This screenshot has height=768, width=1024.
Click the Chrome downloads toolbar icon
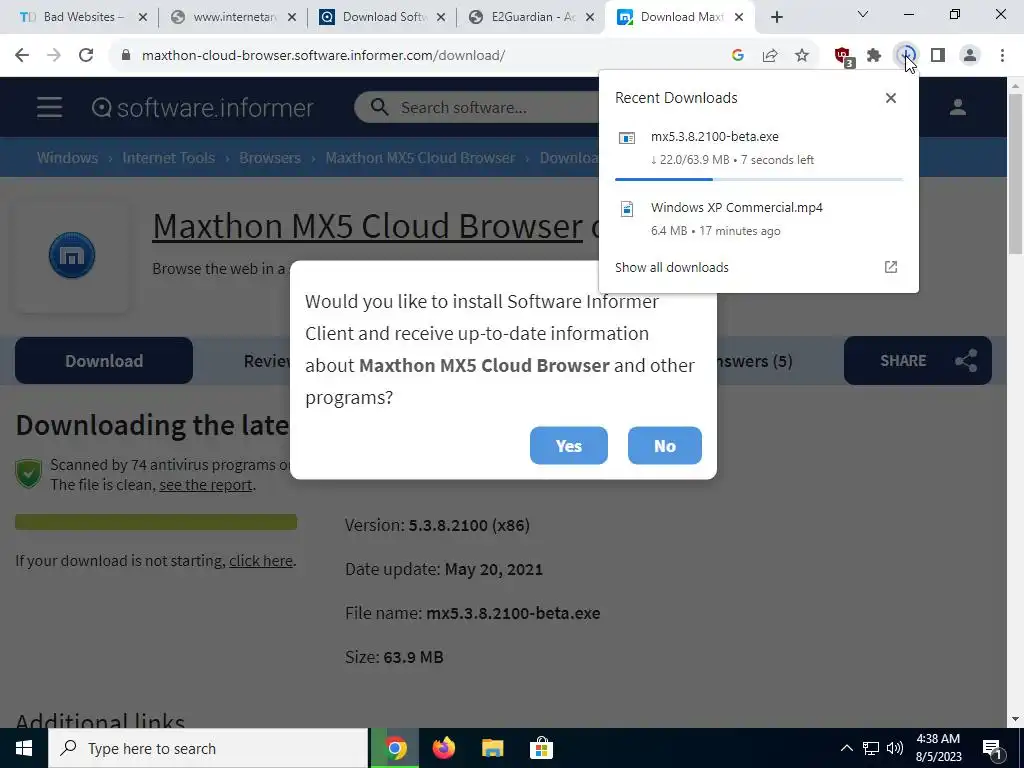click(x=906, y=56)
